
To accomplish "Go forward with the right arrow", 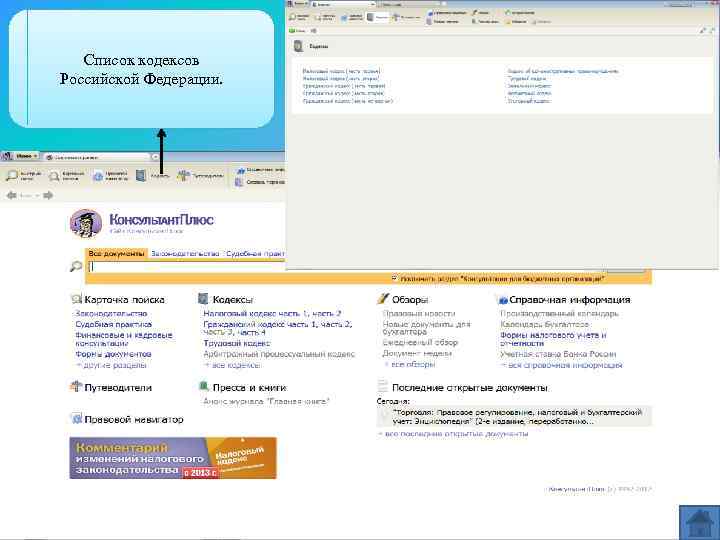I will (48, 196).
